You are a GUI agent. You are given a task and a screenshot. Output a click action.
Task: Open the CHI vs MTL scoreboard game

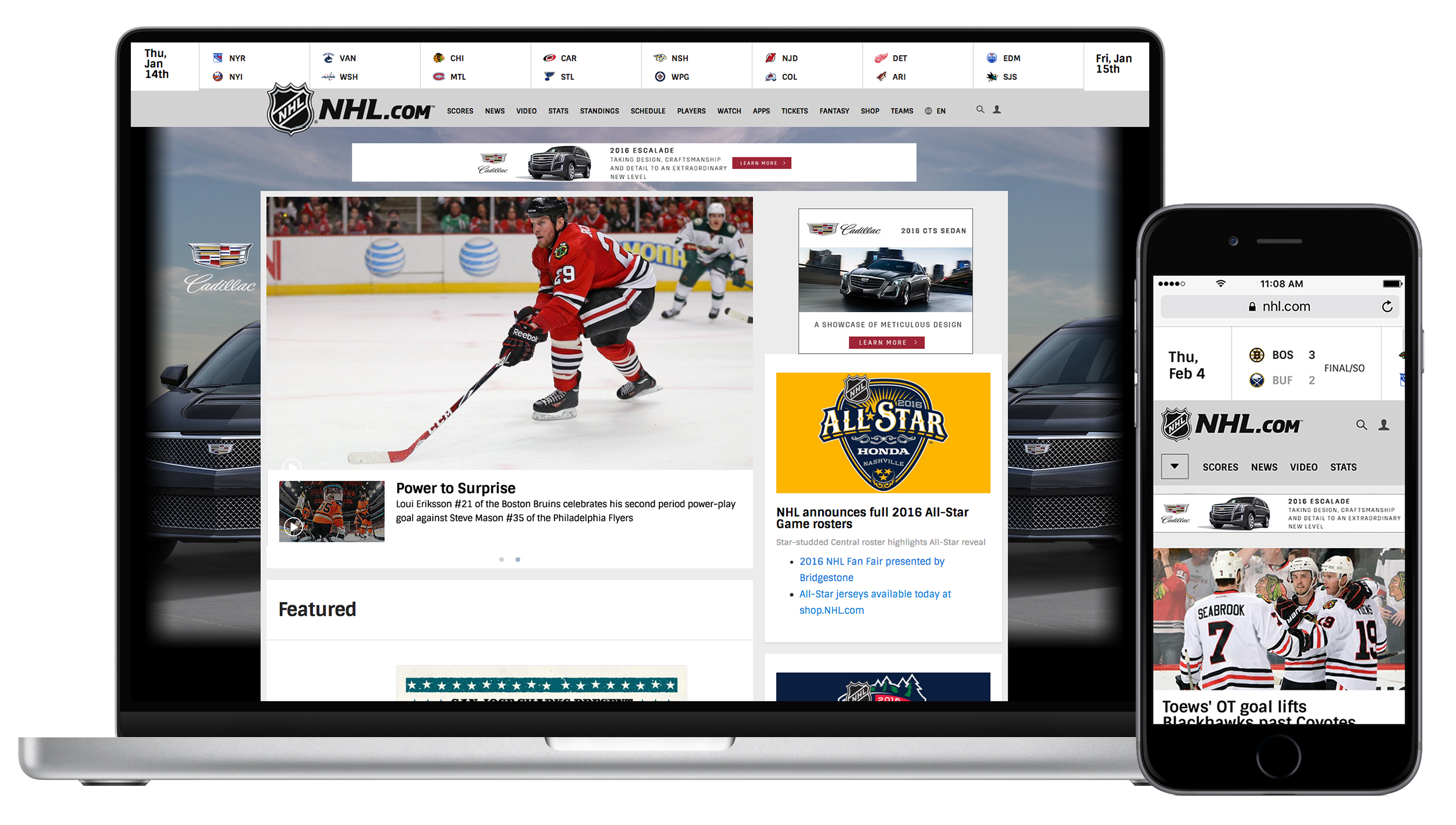(x=475, y=67)
